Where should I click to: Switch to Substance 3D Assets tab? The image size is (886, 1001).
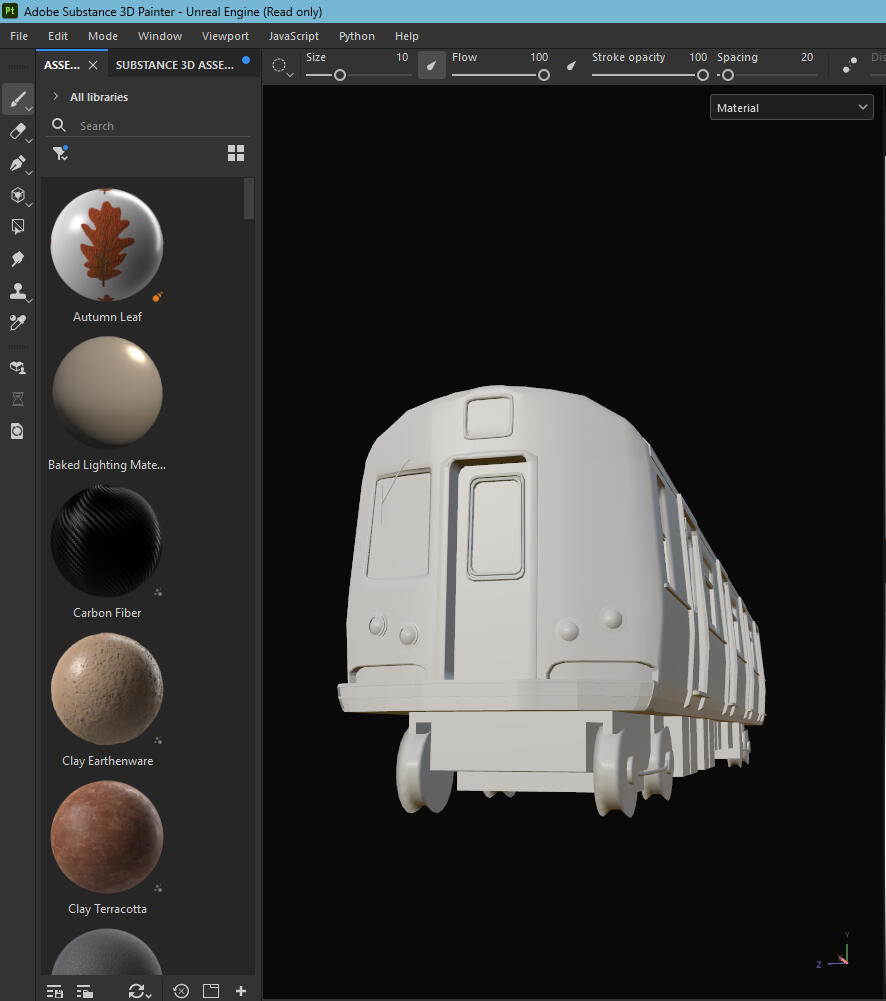(x=175, y=65)
